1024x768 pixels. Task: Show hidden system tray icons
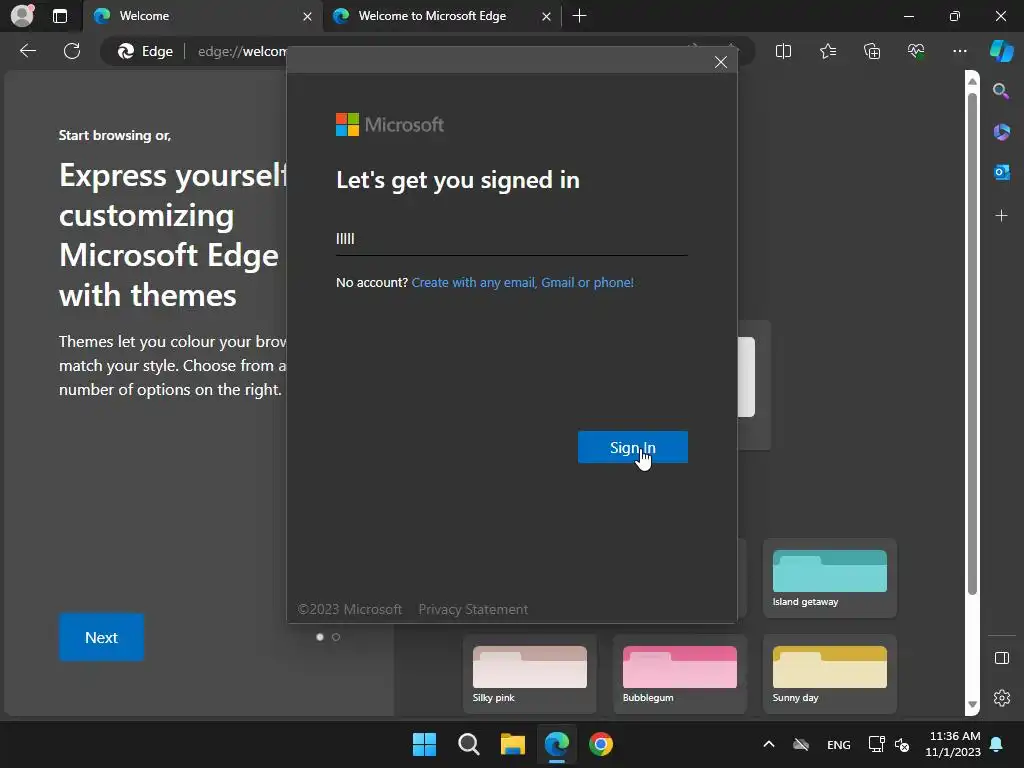tap(769, 744)
